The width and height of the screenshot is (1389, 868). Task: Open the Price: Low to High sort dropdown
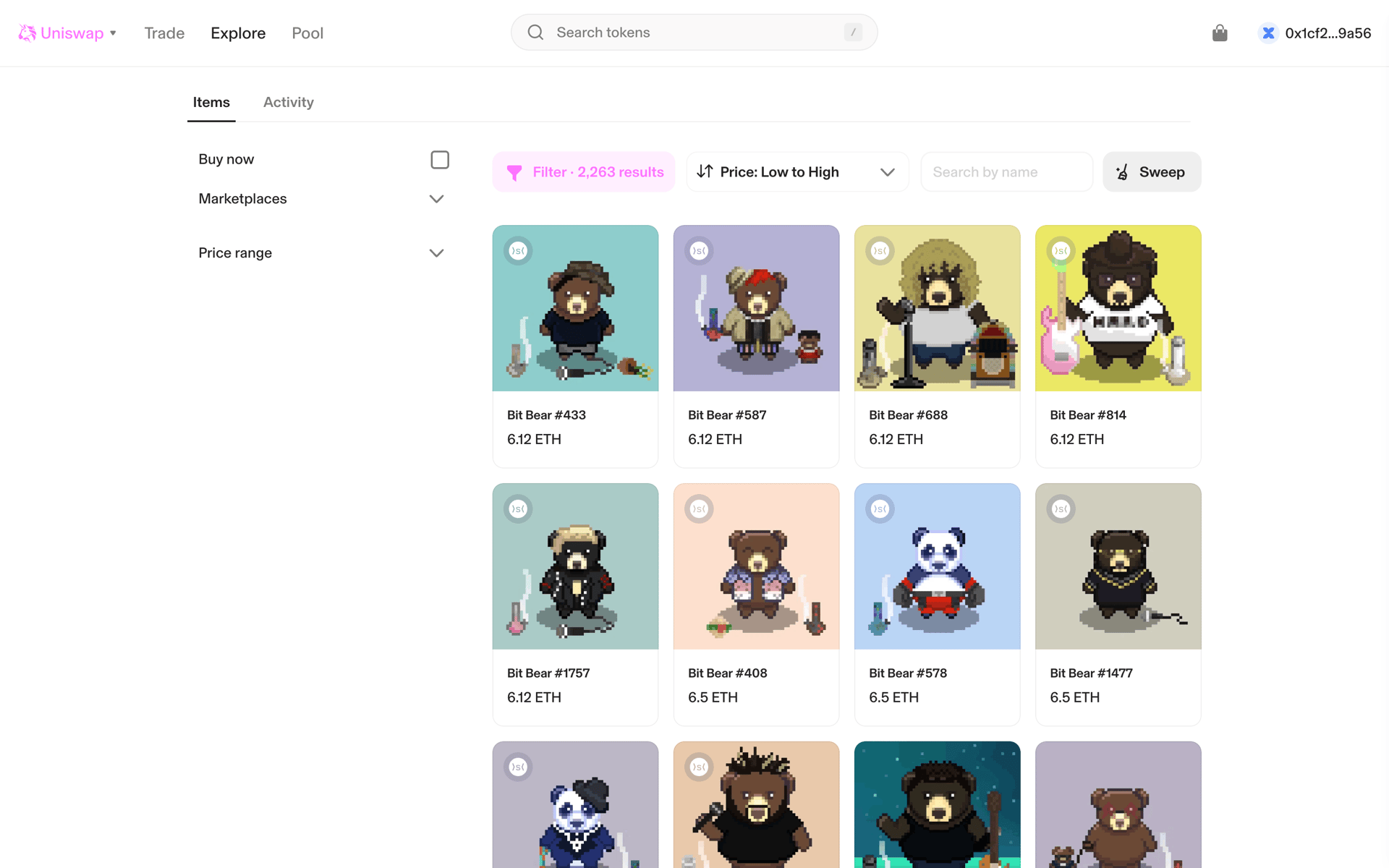[797, 172]
